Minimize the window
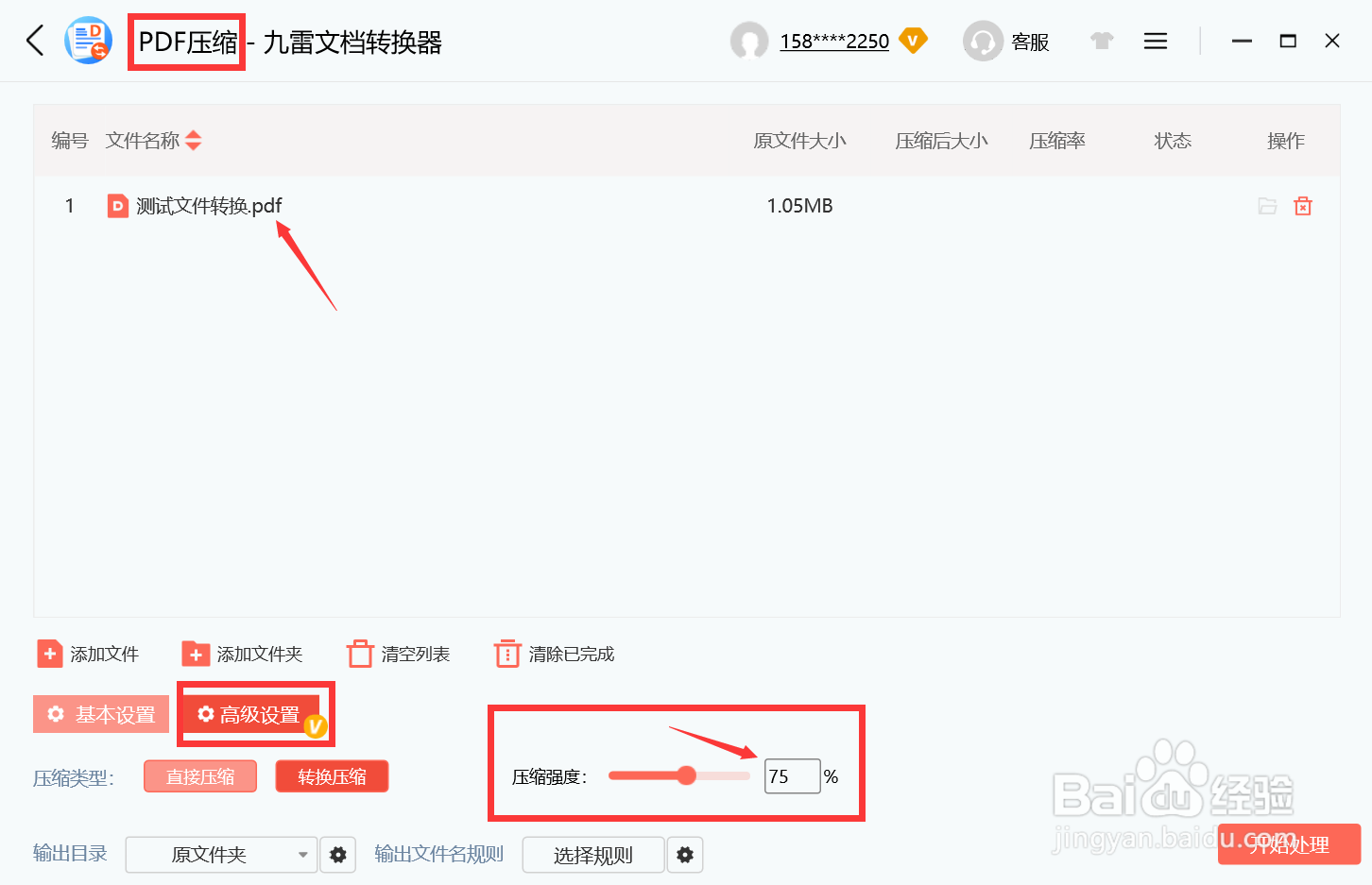The height and width of the screenshot is (885, 1372). pos(1242,41)
